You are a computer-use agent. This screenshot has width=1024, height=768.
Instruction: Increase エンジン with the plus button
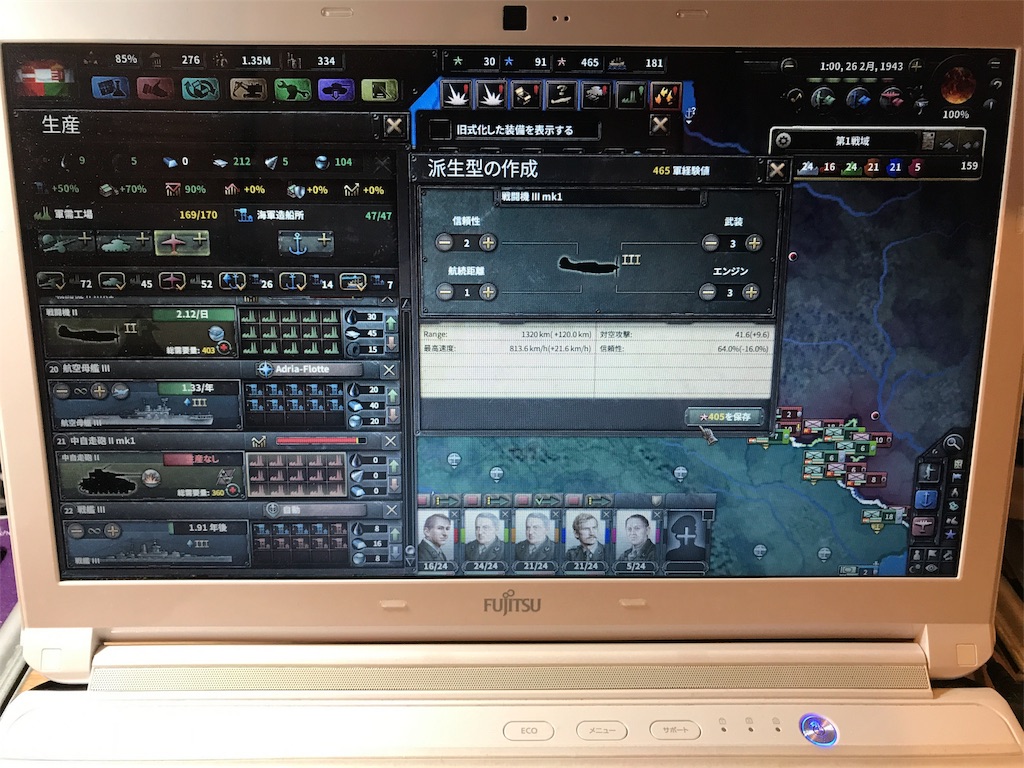(x=751, y=292)
